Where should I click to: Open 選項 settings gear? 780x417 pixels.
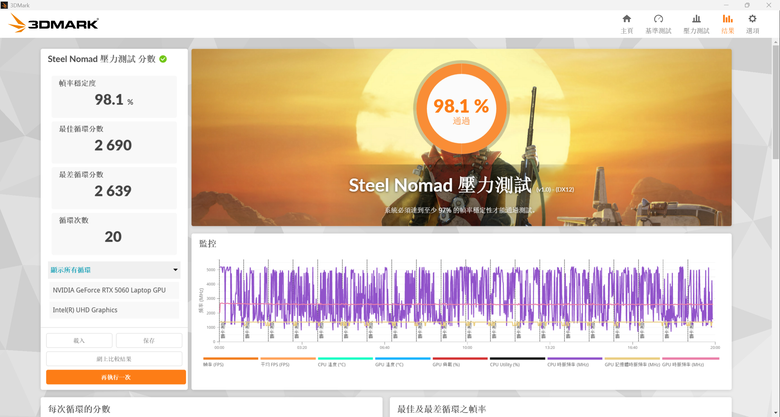(x=753, y=24)
